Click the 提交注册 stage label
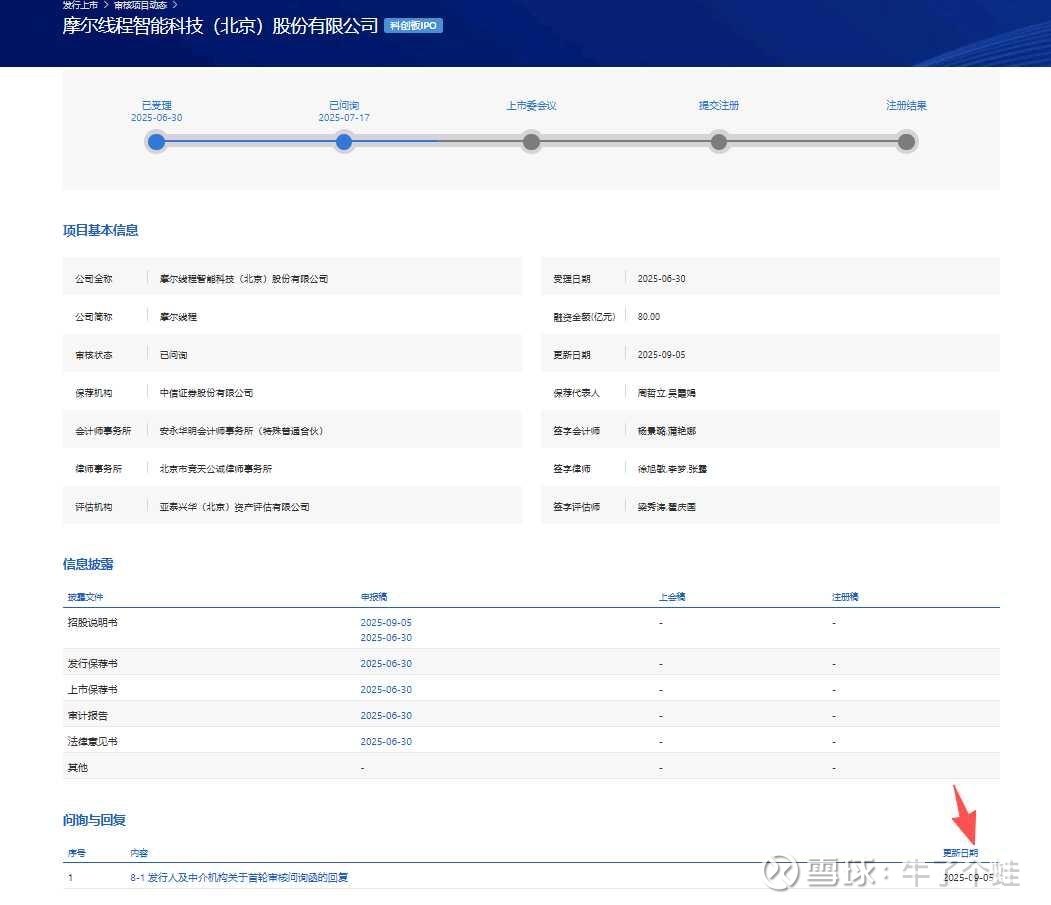The image size is (1051, 905). click(719, 105)
